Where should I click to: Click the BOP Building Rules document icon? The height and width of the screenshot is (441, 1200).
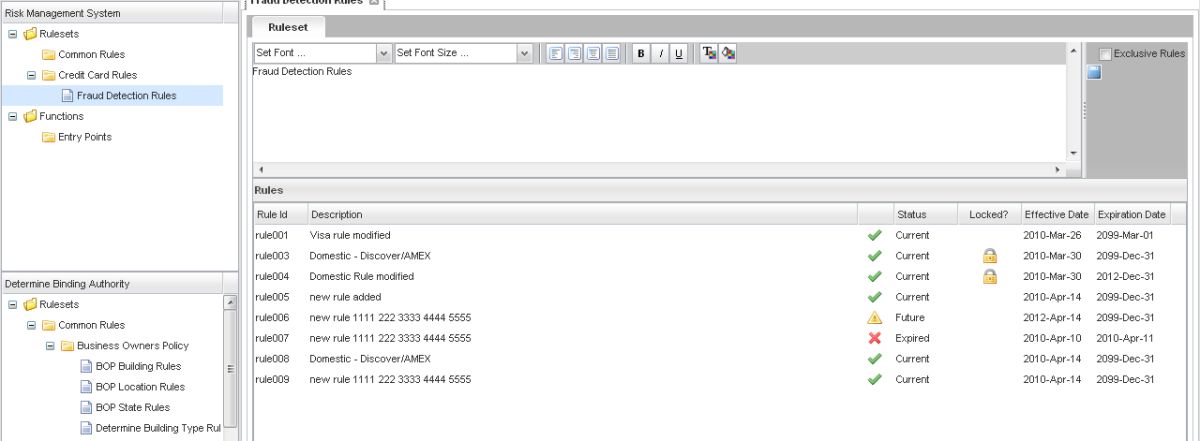pyautogui.click(x=86, y=366)
